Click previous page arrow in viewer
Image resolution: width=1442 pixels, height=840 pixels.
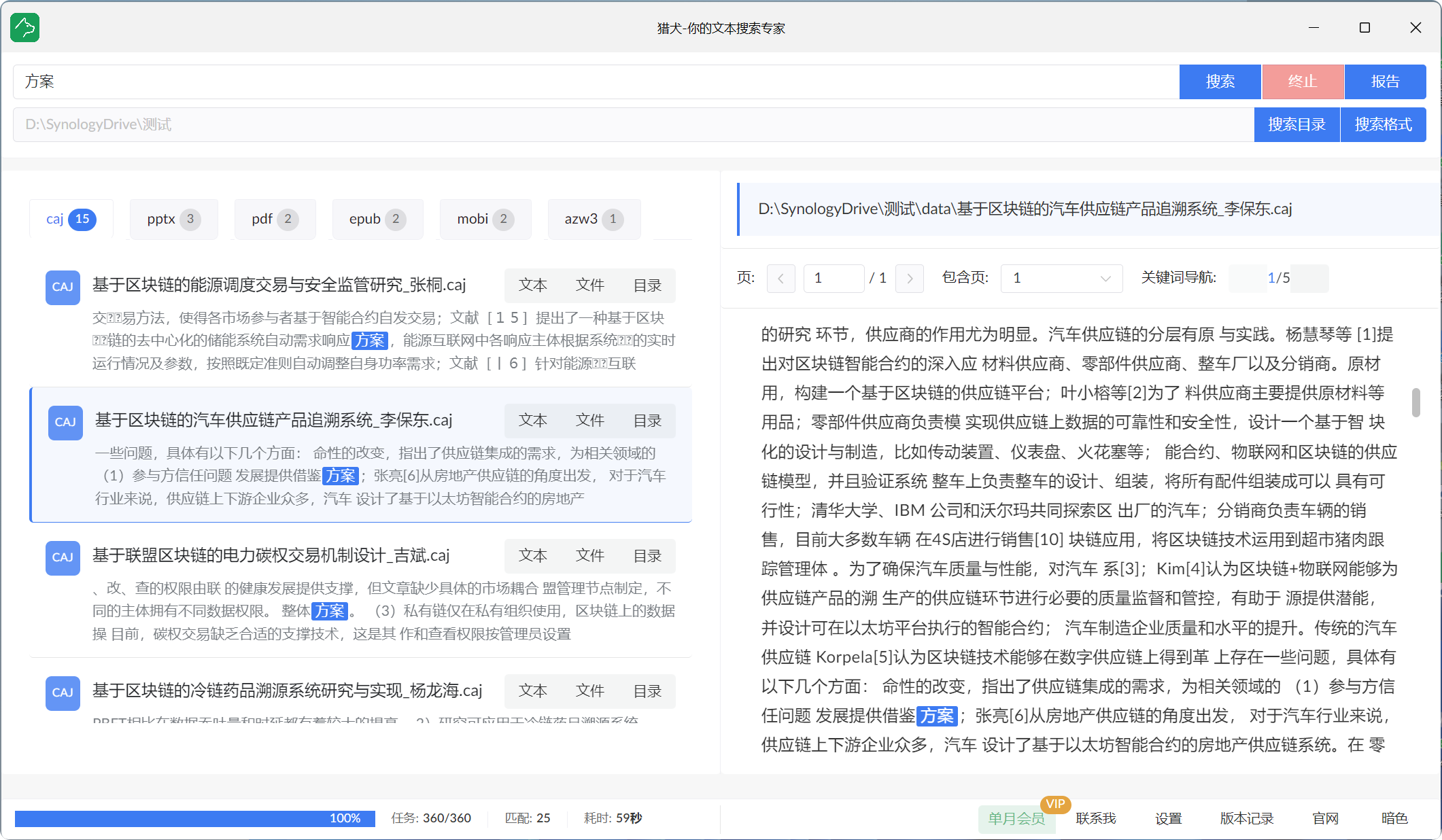pyautogui.click(x=780, y=278)
